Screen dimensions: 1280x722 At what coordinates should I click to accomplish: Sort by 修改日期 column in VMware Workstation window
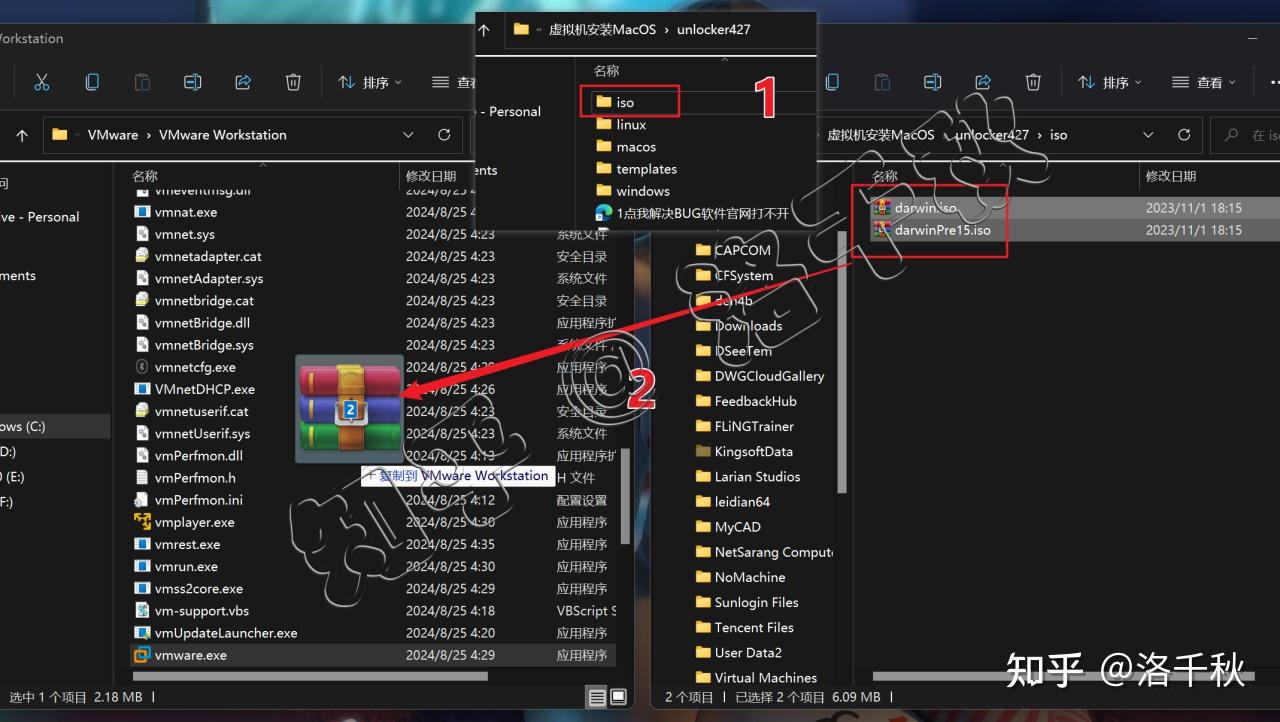click(x=431, y=176)
